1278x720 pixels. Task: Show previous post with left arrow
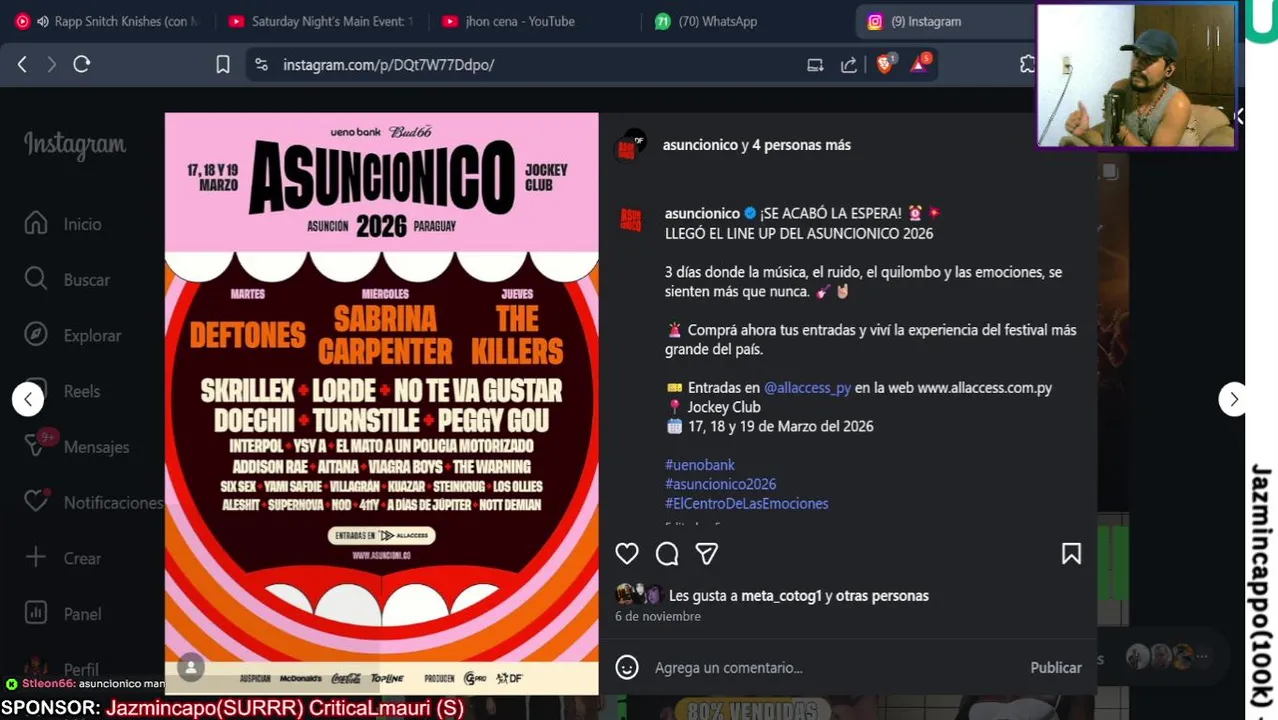(28, 399)
